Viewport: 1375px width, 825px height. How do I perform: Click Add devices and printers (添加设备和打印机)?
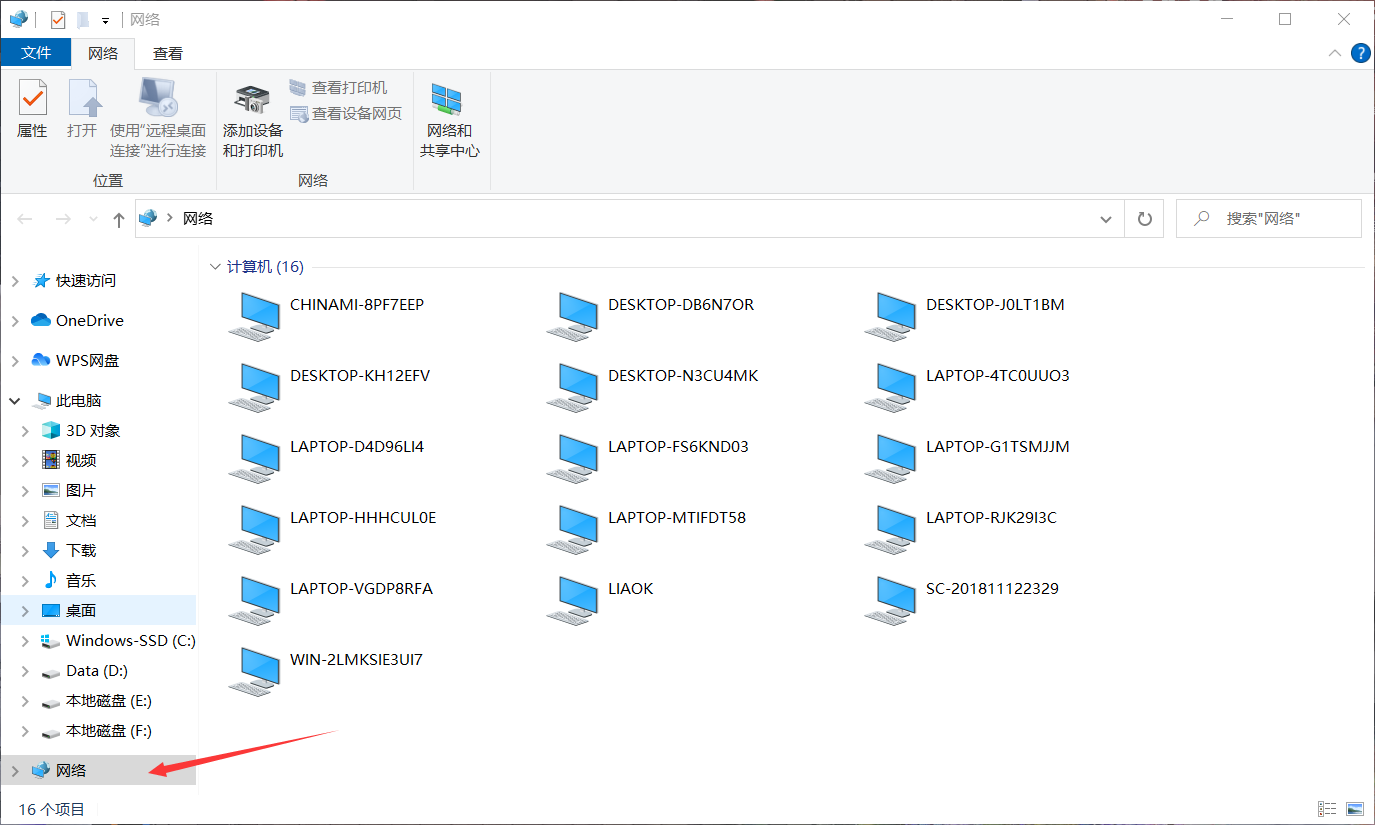click(x=253, y=118)
